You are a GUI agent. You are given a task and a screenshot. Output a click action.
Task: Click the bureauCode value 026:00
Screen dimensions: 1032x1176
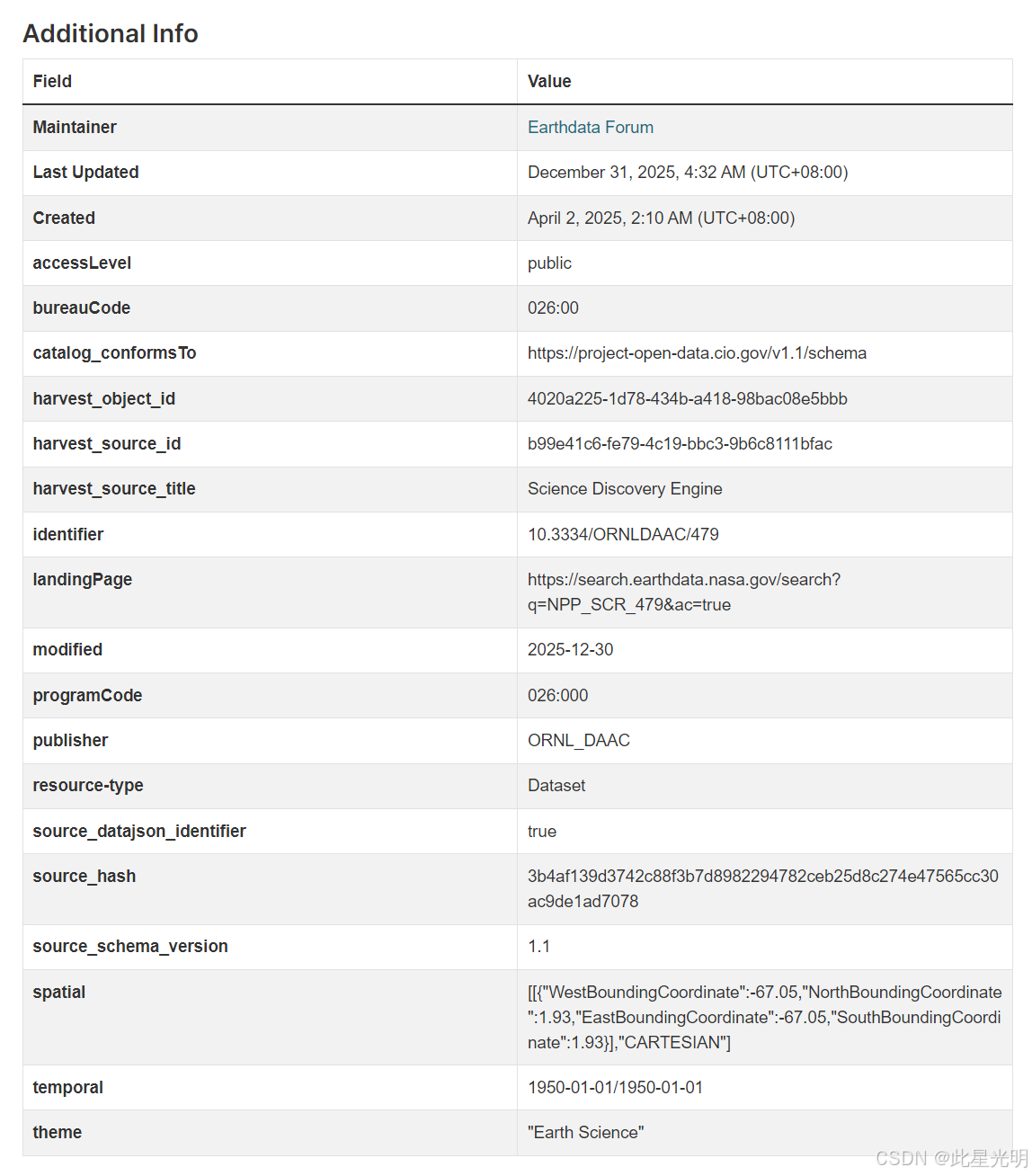point(553,308)
